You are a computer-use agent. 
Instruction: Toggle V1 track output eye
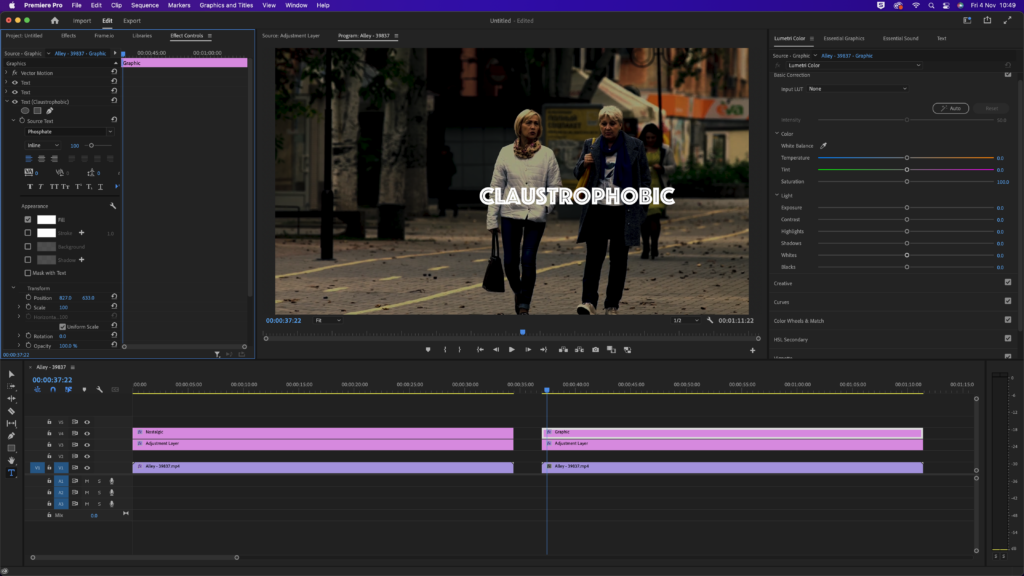pyautogui.click(x=87, y=468)
